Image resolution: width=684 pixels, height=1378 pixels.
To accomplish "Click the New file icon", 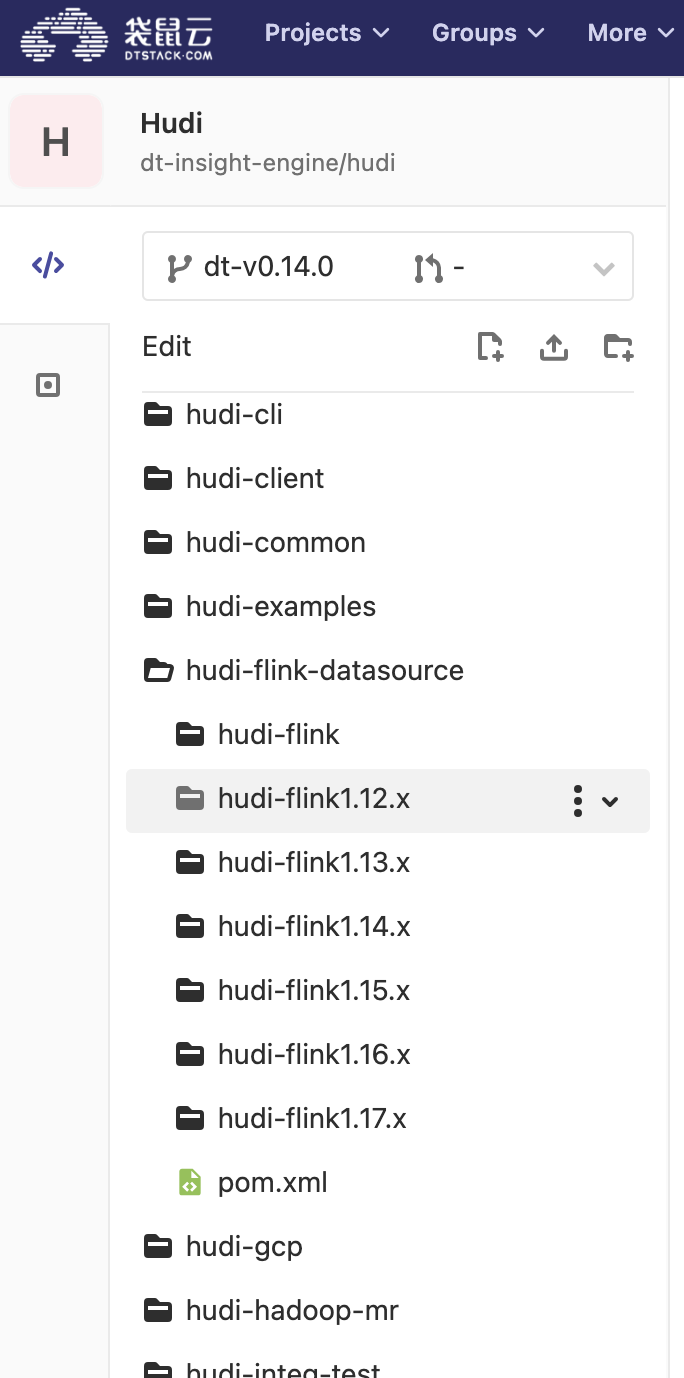I will pyautogui.click(x=490, y=347).
